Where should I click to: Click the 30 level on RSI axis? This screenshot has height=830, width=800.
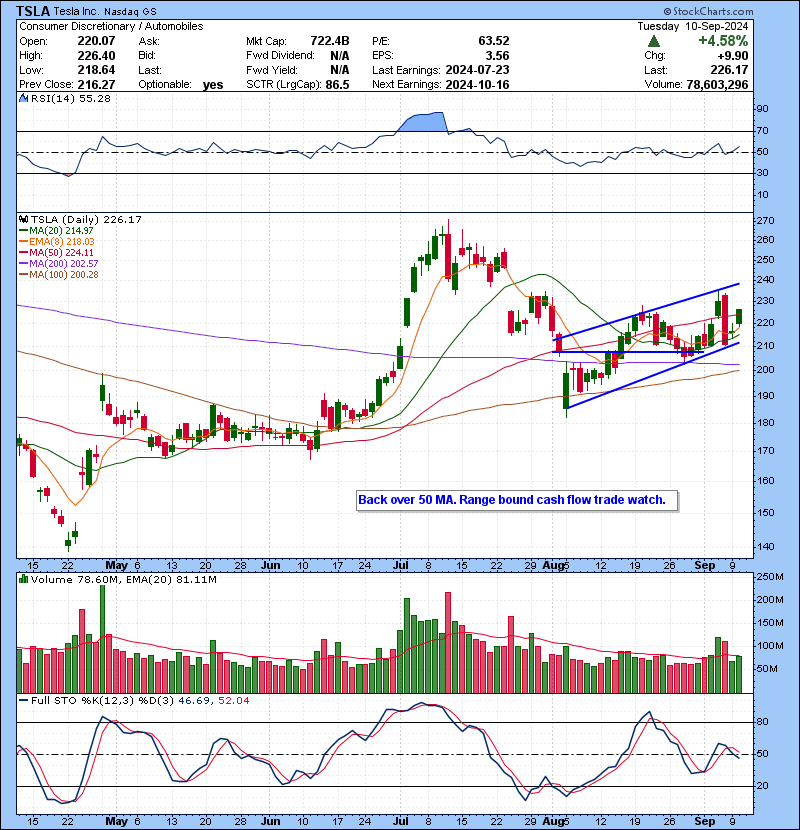762,173
